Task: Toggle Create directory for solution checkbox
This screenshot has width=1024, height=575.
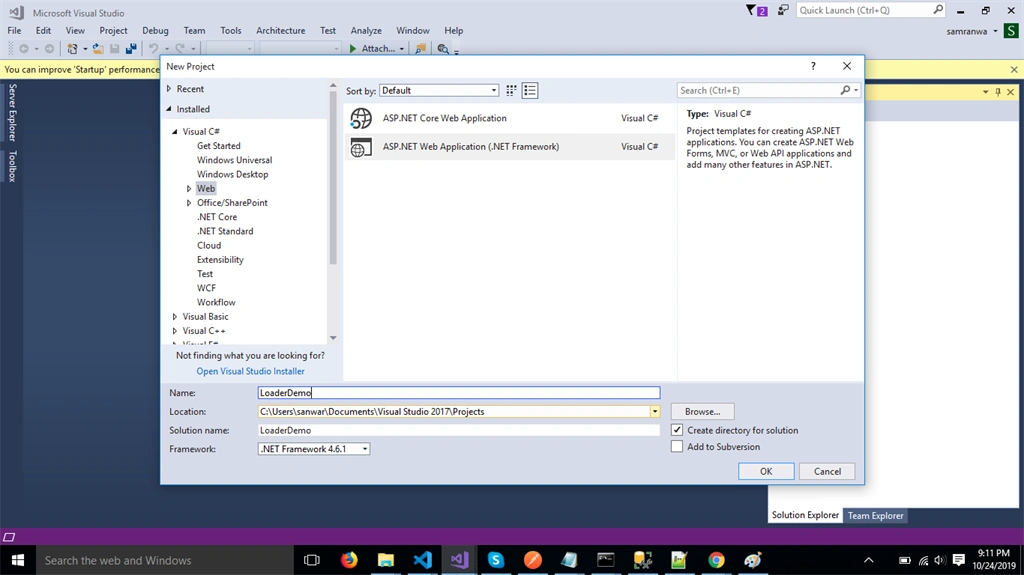Action: pos(677,430)
